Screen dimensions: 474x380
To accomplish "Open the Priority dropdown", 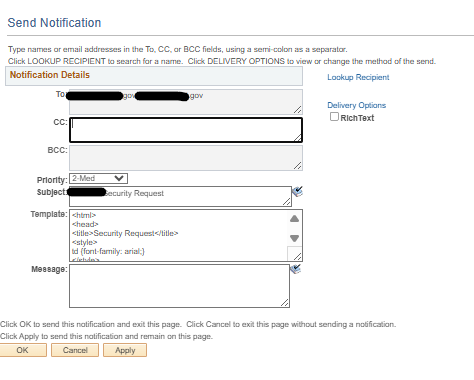I will pyautogui.click(x=98, y=178).
